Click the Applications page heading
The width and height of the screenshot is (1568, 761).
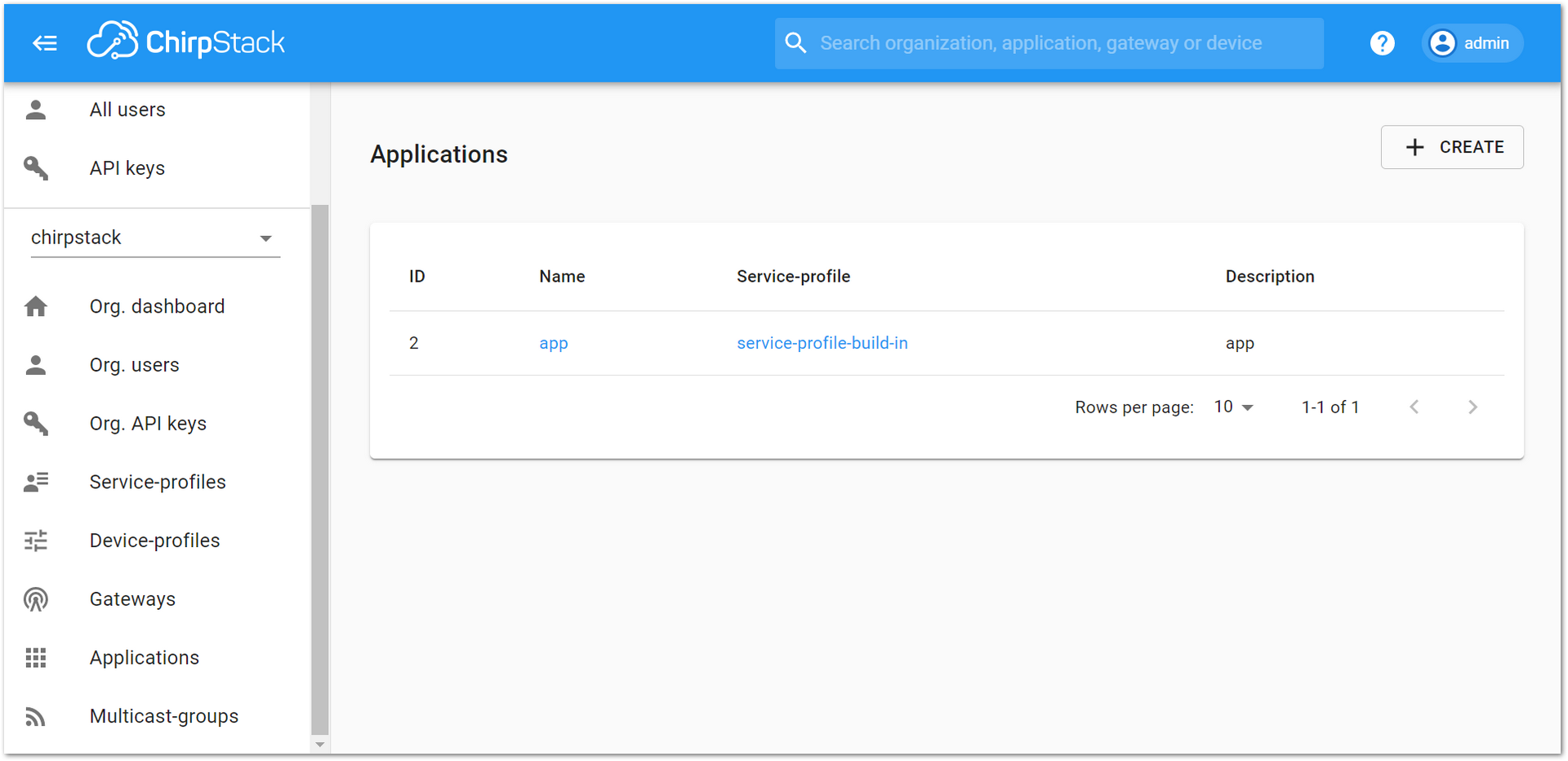click(439, 154)
